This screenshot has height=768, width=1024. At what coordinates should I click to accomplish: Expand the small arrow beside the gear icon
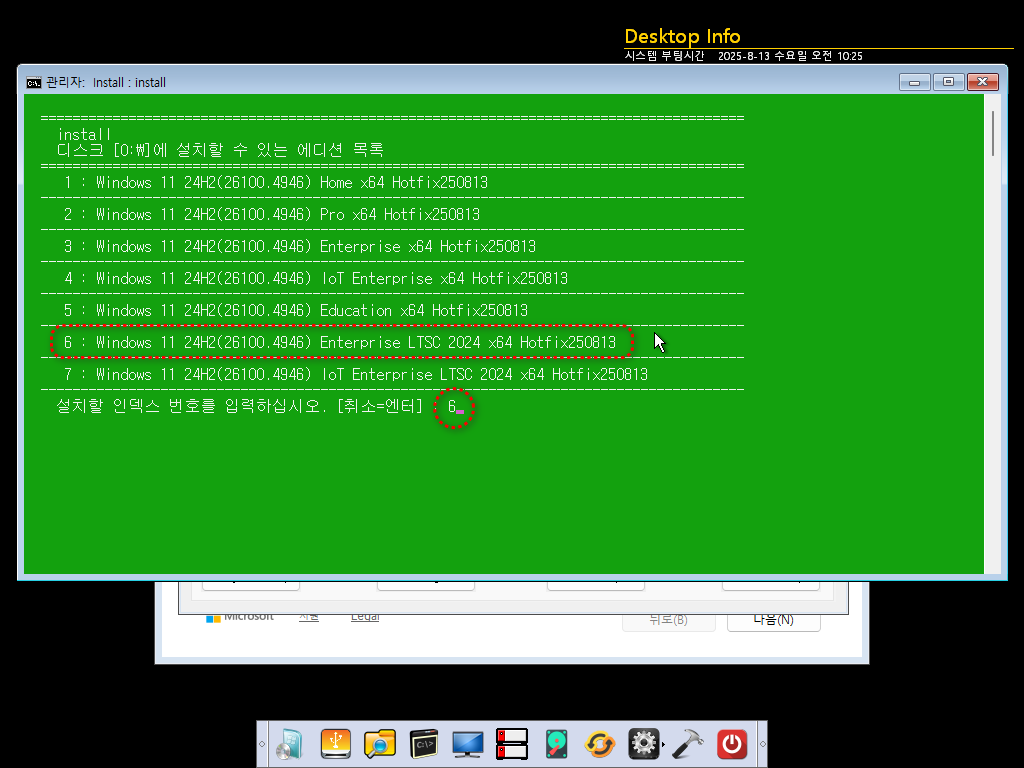(664, 744)
